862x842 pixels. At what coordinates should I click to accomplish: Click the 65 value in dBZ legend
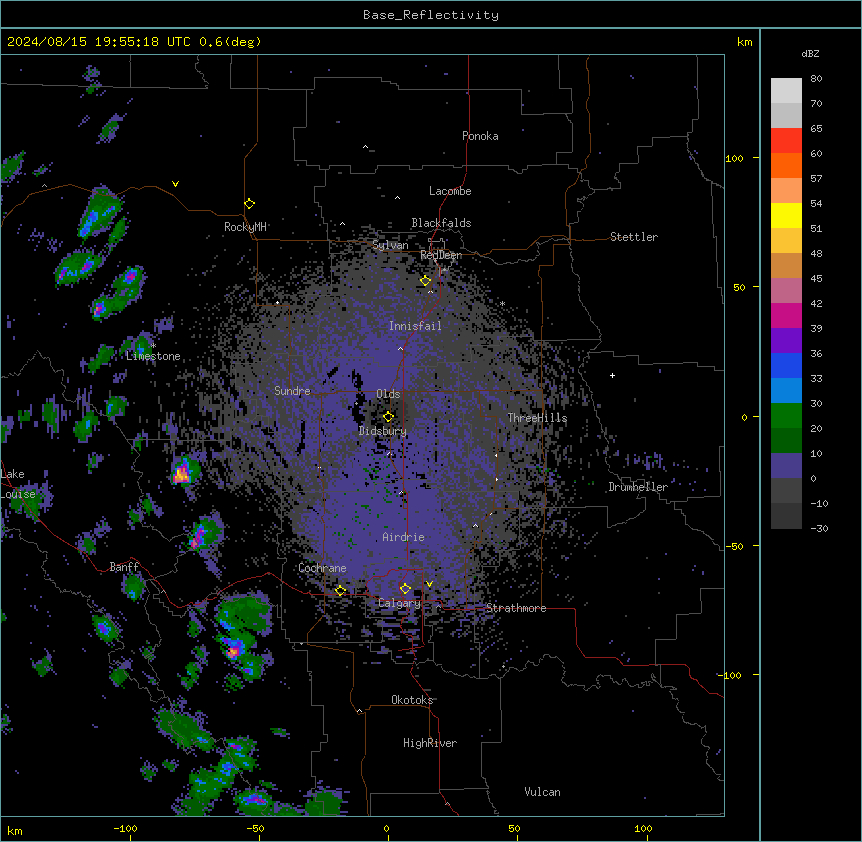point(816,128)
